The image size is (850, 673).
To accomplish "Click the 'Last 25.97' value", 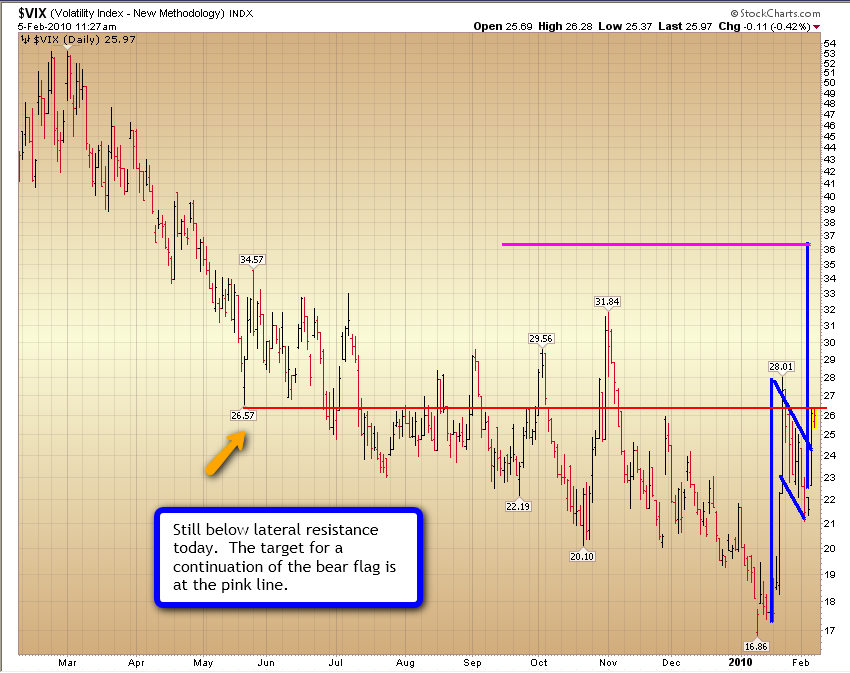I will pyautogui.click(x=685, y=26).
